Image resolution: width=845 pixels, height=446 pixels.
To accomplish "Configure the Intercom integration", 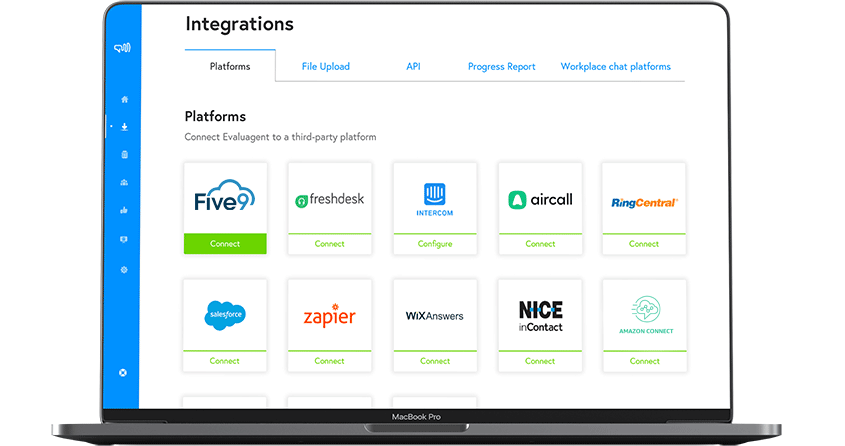I will (435, 244).
